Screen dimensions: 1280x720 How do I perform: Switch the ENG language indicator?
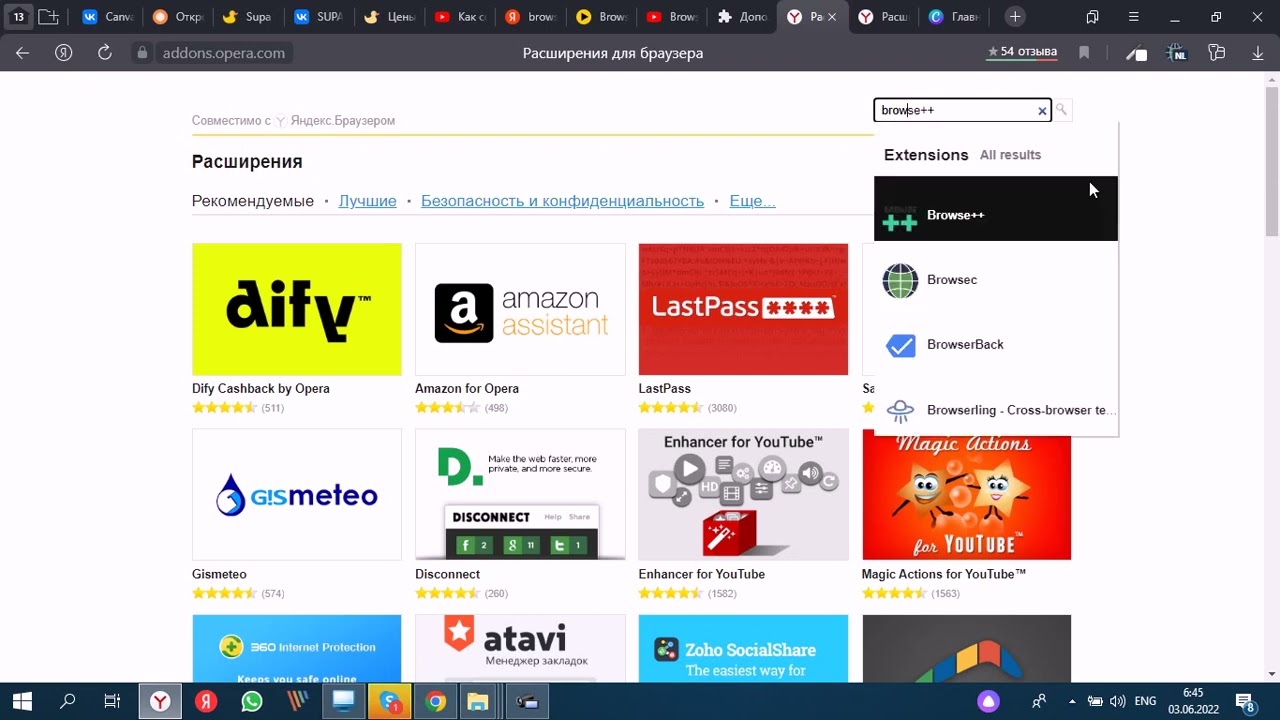1145,701
